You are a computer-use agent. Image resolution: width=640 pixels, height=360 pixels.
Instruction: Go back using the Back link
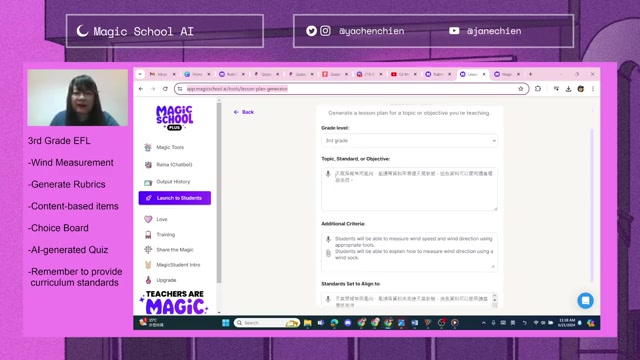coord(244,112)
